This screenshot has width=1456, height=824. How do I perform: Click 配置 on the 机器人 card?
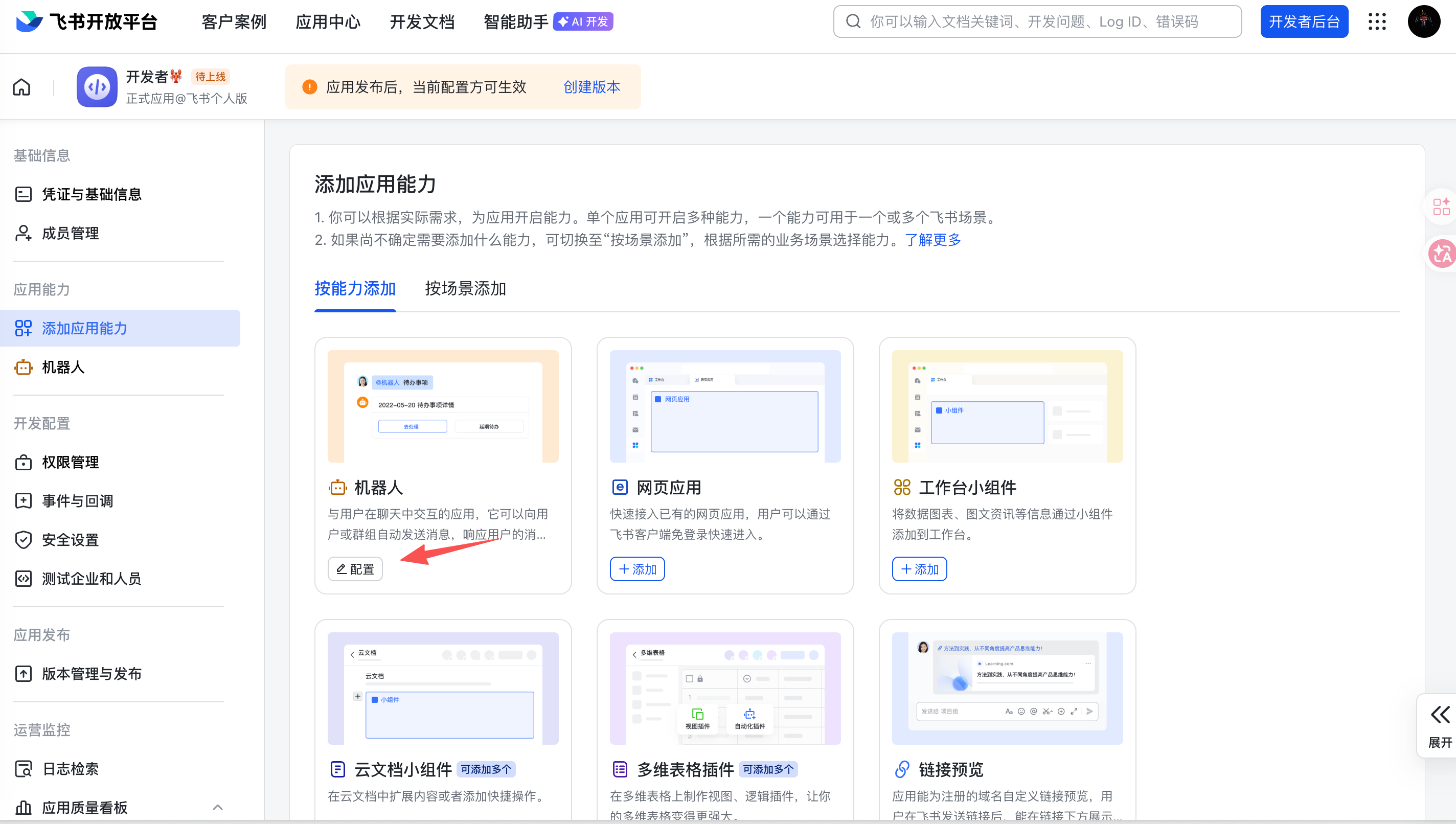[x=355, y=569]
